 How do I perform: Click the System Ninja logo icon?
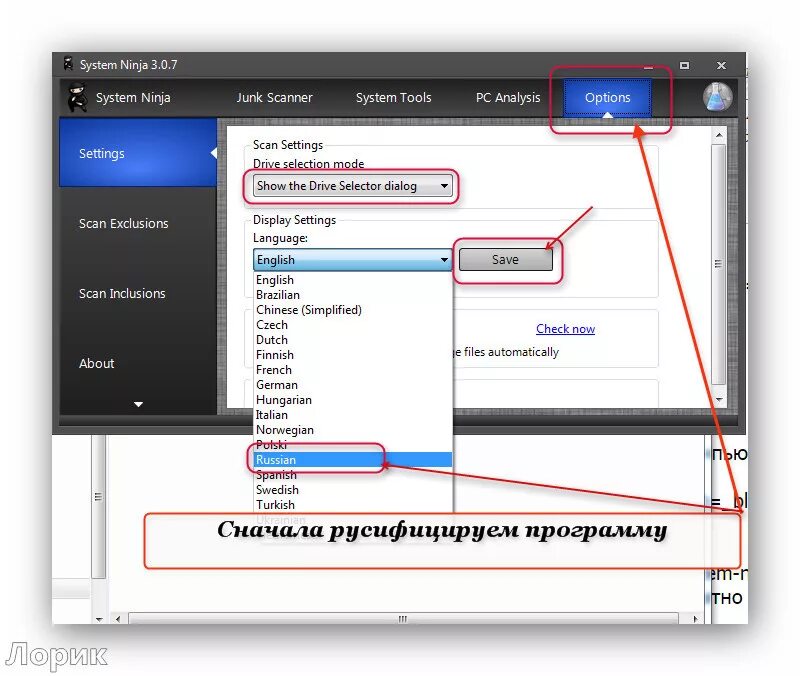point(77,97)
